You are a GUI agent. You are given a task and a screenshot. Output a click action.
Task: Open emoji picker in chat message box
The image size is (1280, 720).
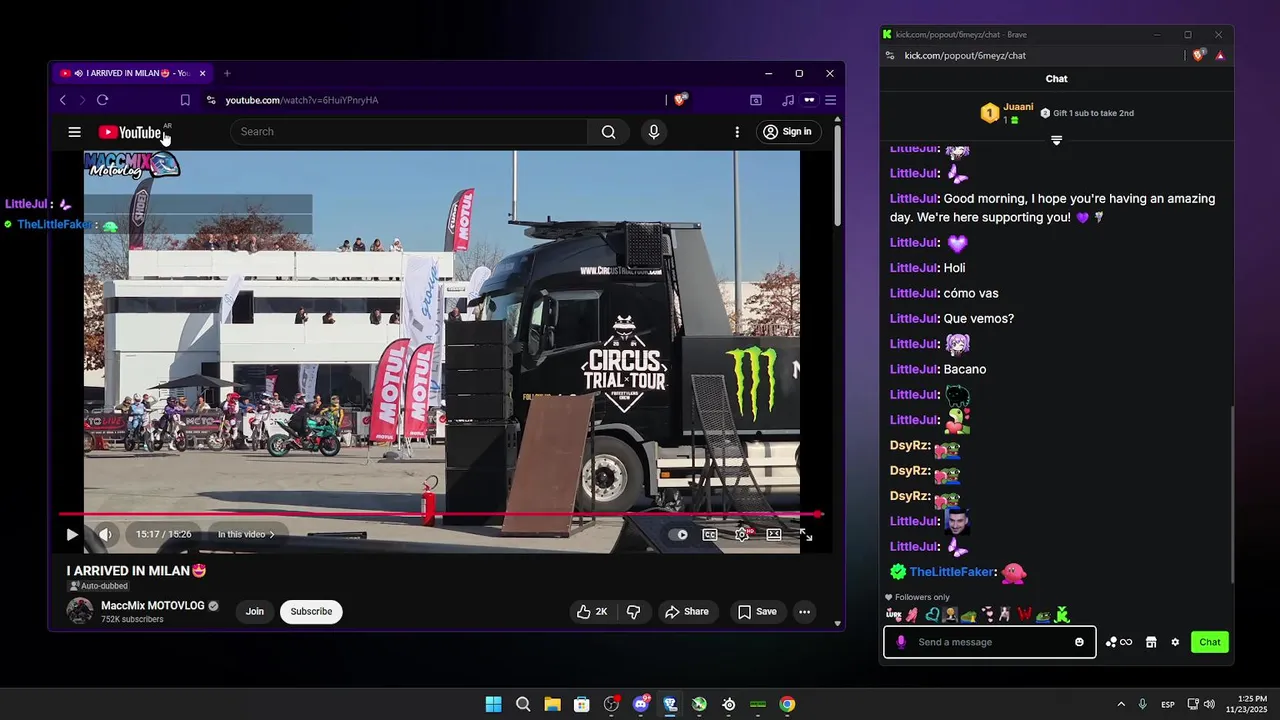point(1079,642)
